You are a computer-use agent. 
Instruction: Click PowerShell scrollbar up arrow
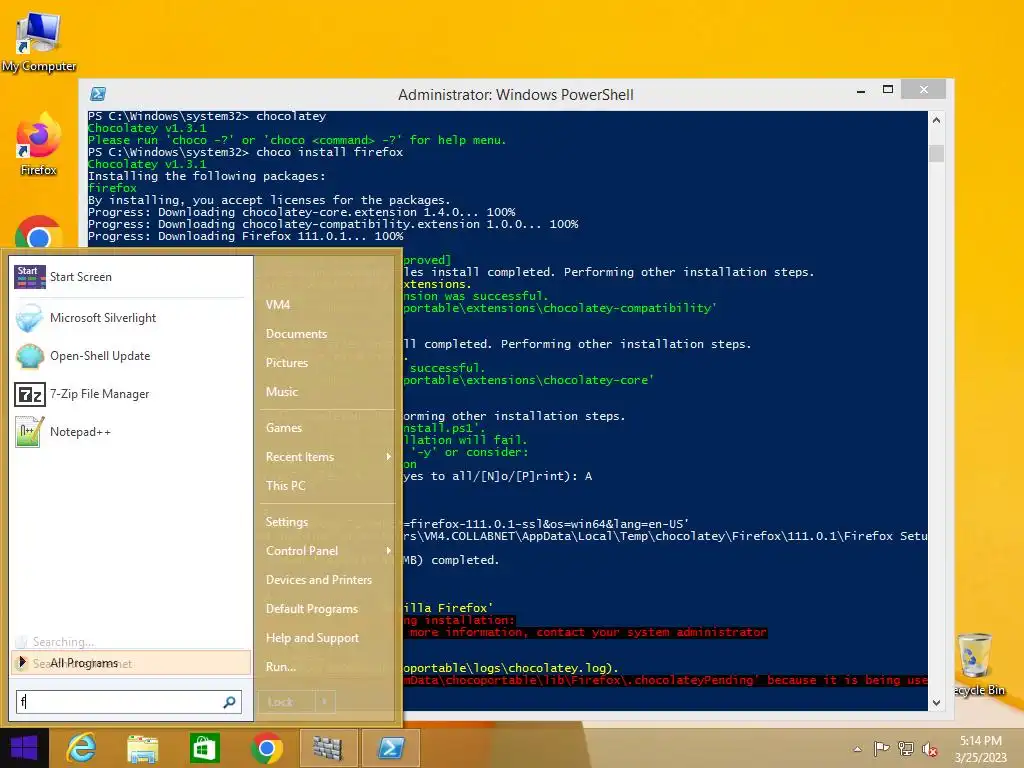tap(936, 120)
